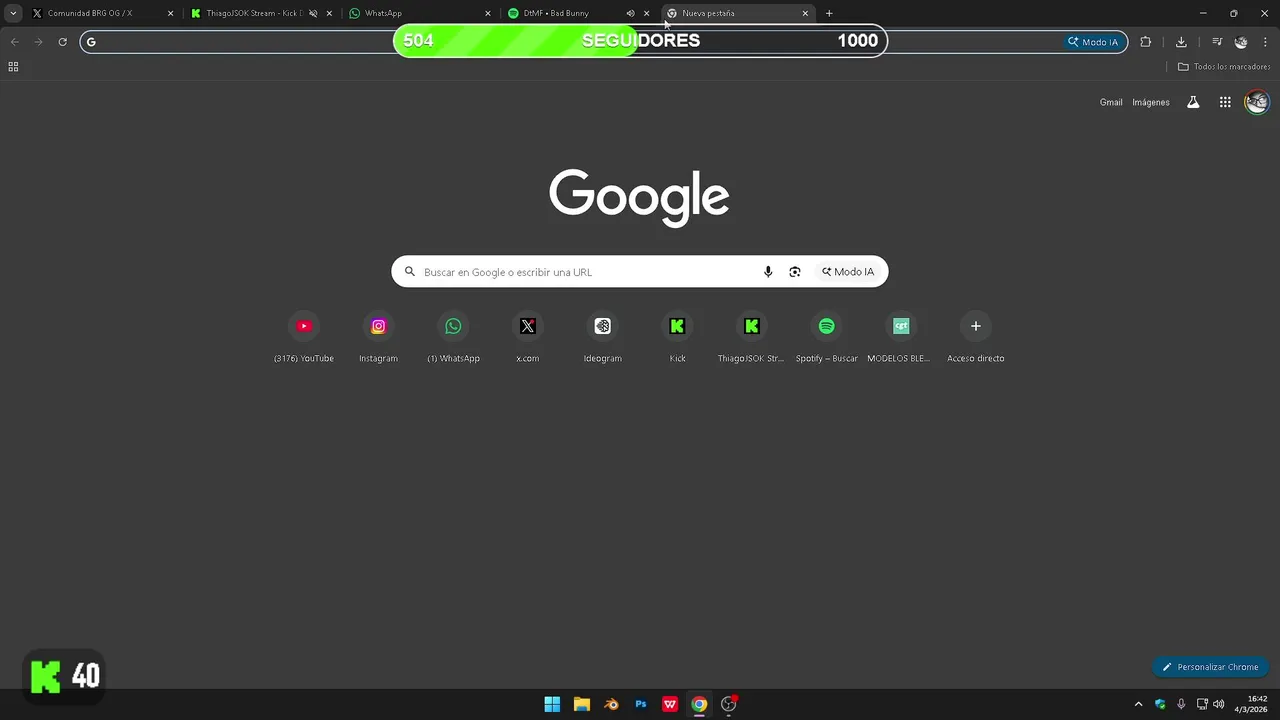
Task: Open the Google apps grid
Action: (1225, 102)
